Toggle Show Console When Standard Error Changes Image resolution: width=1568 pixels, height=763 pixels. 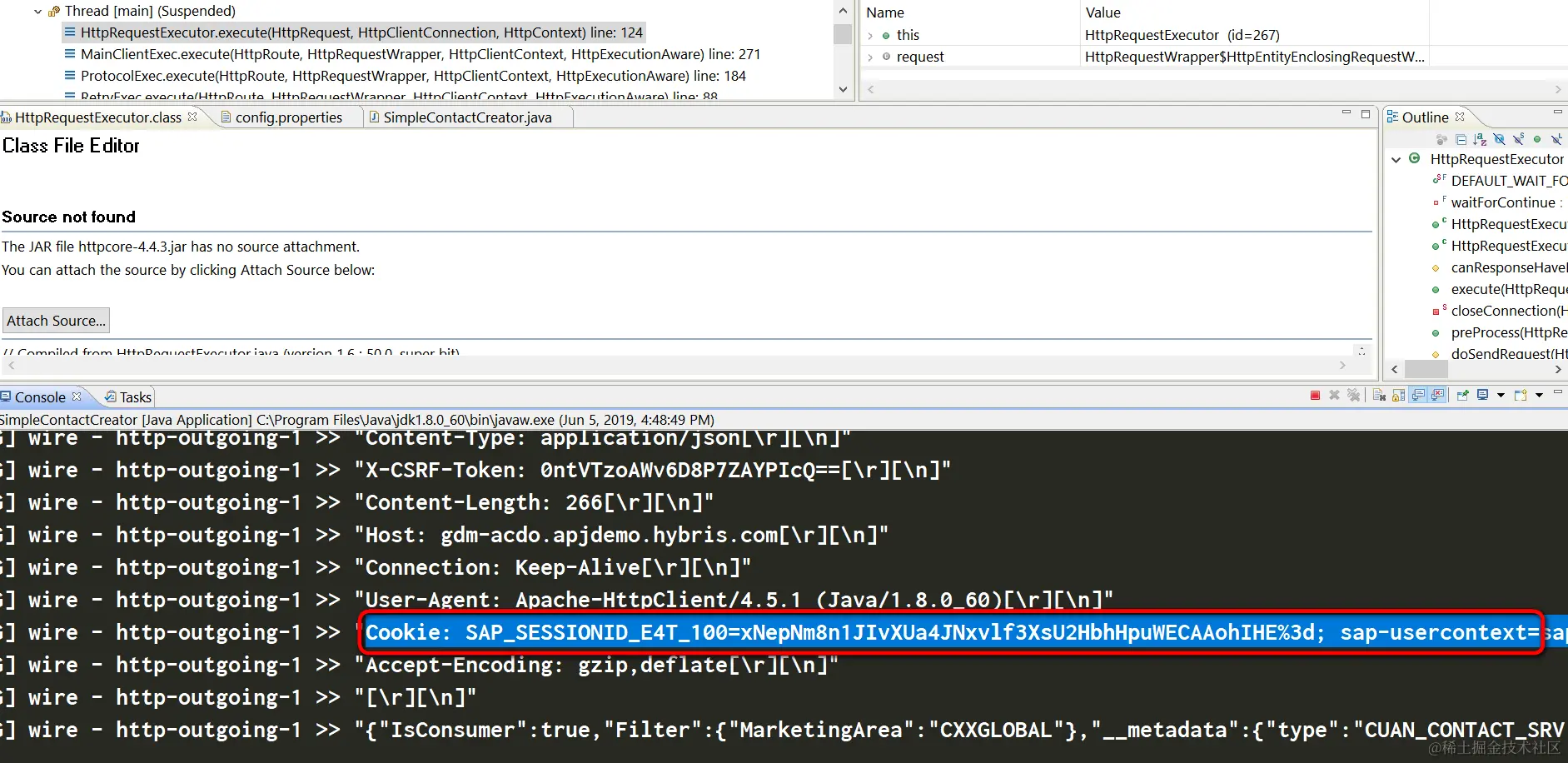pos(1438,395)
